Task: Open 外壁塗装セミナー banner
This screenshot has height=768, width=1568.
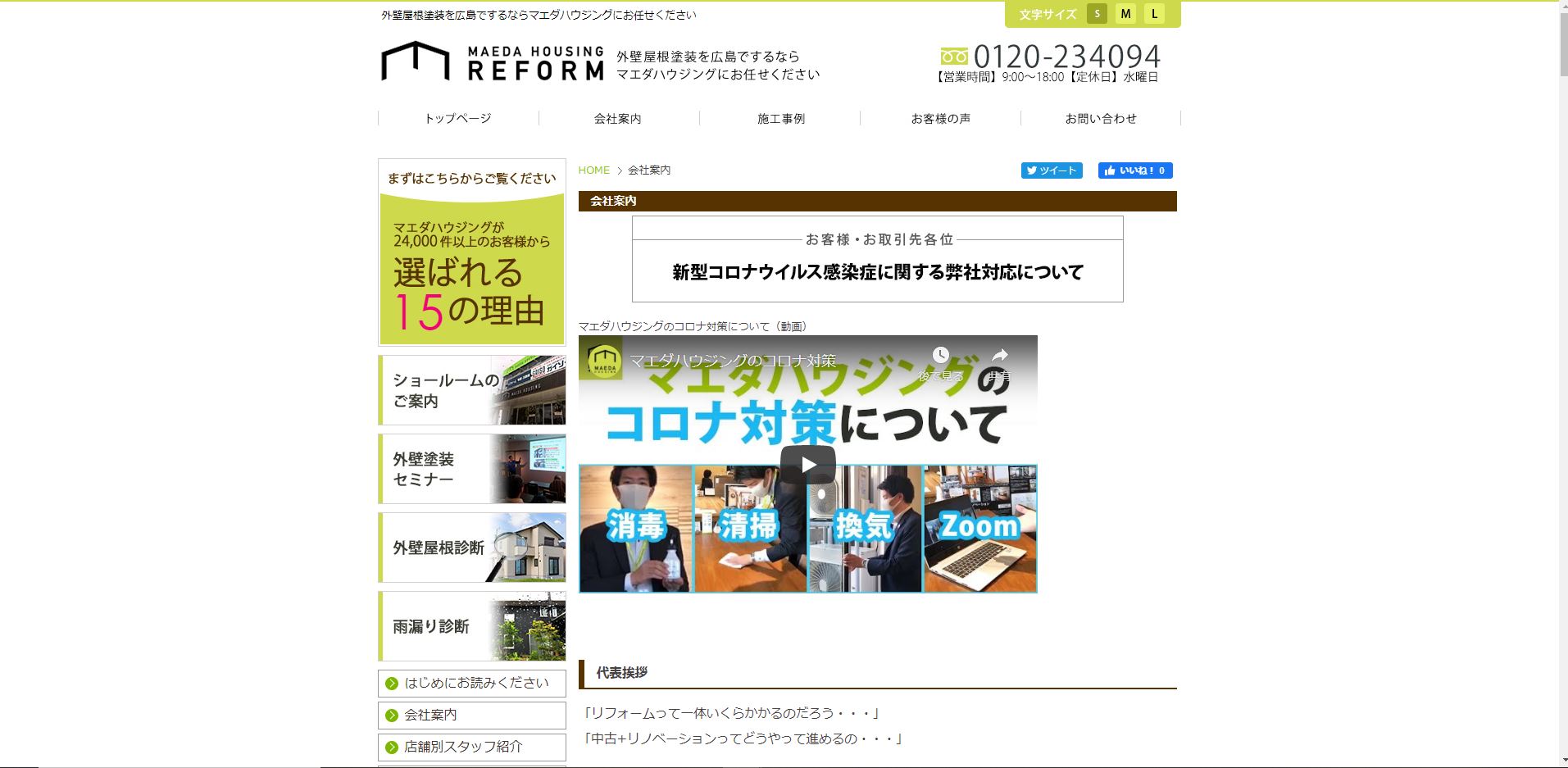Action: coord(472,469)
